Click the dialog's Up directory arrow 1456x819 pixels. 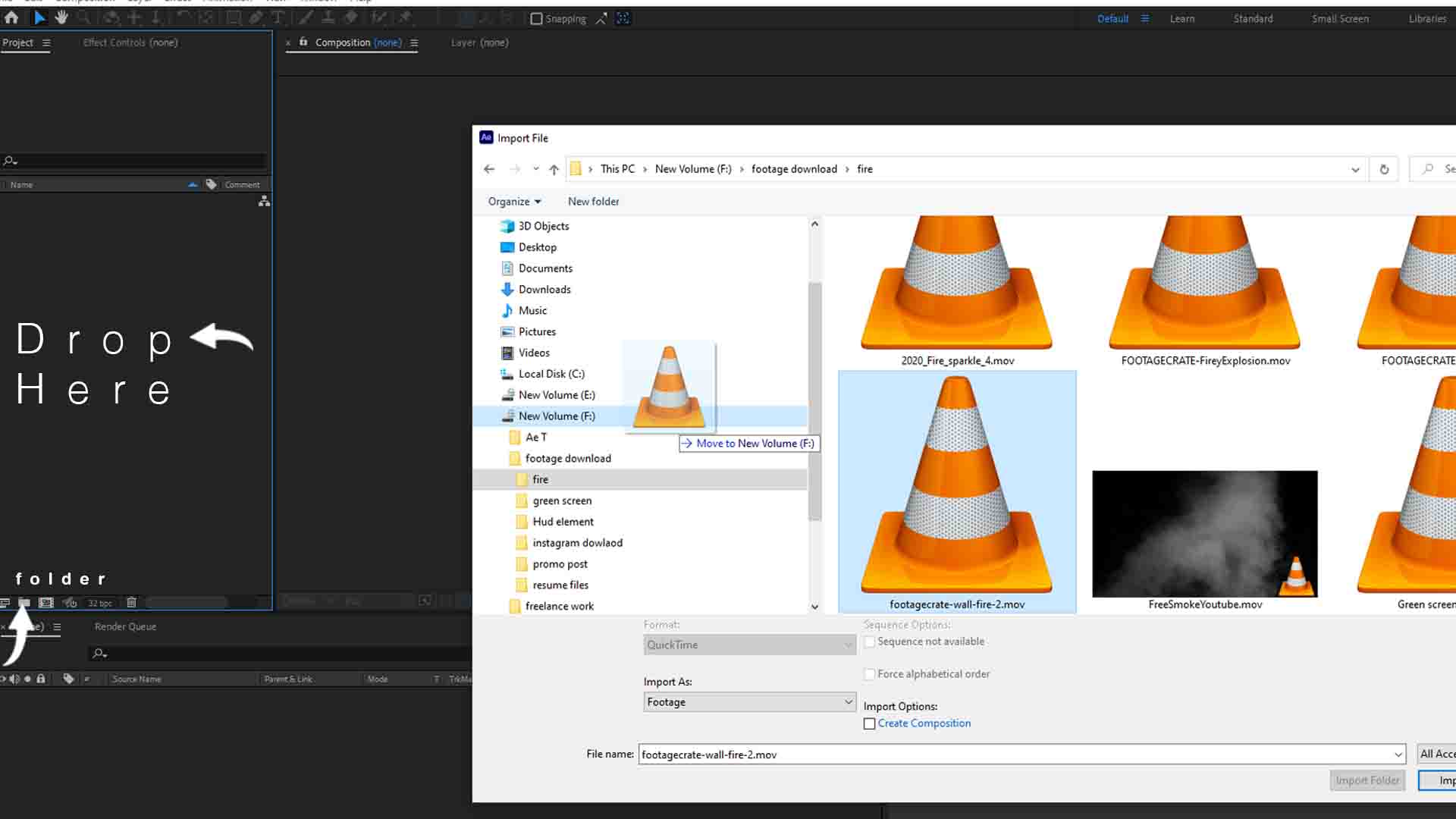point(554,169)
